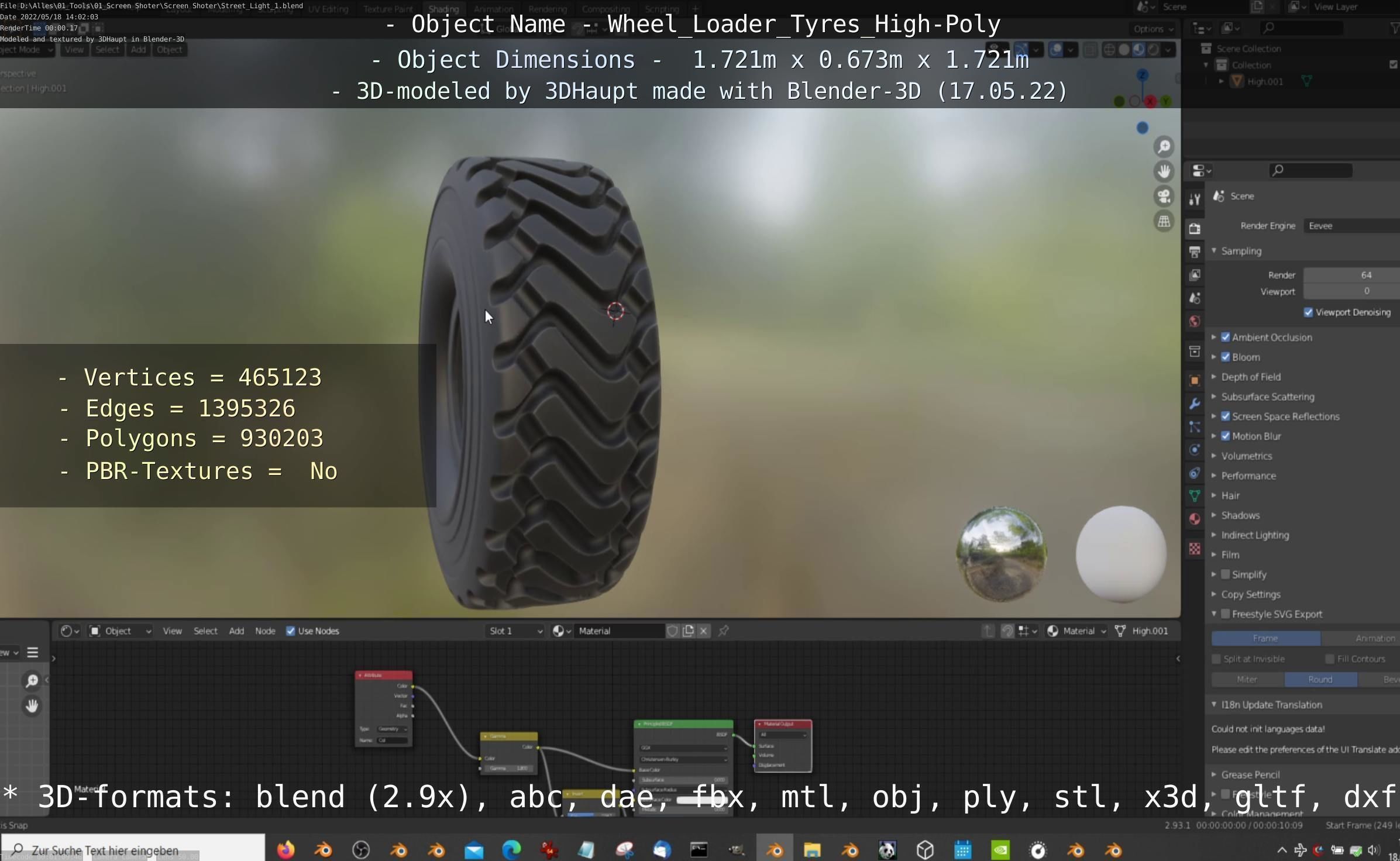Open the Output properties tab (printer icon)
The image size is (1400, 861).
tap(1195, 252)
